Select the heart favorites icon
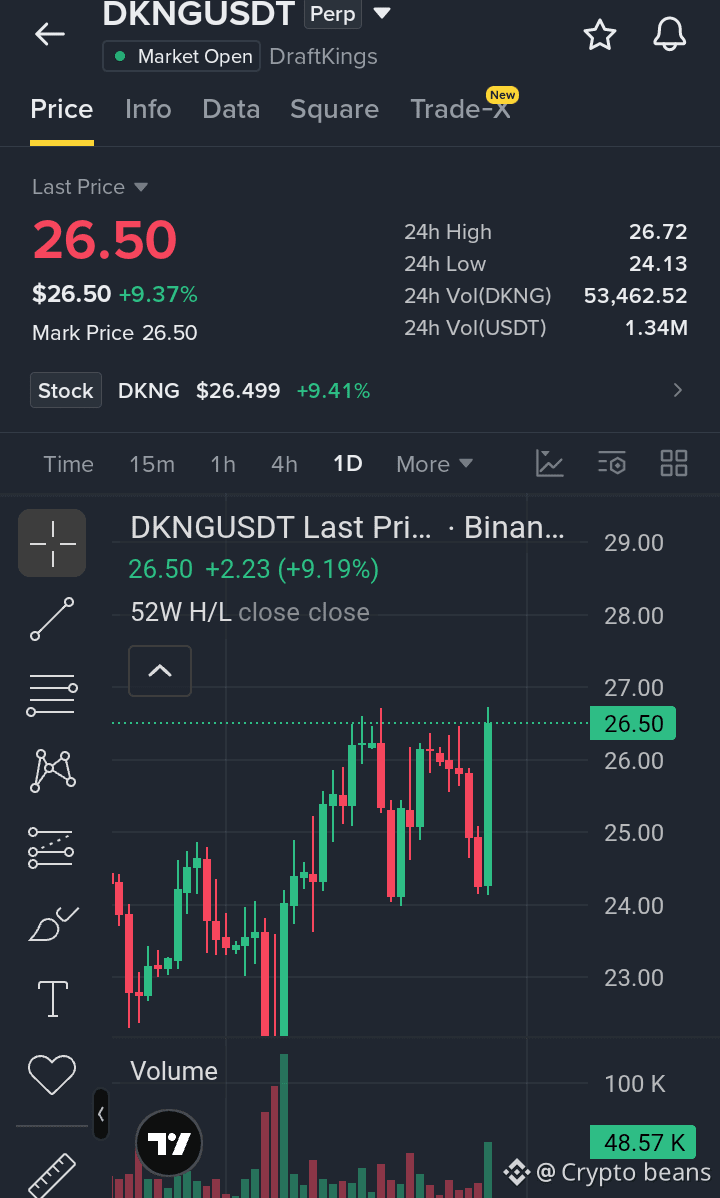The width and height of the screenshot is (720, 1198). pos(52,1073)
